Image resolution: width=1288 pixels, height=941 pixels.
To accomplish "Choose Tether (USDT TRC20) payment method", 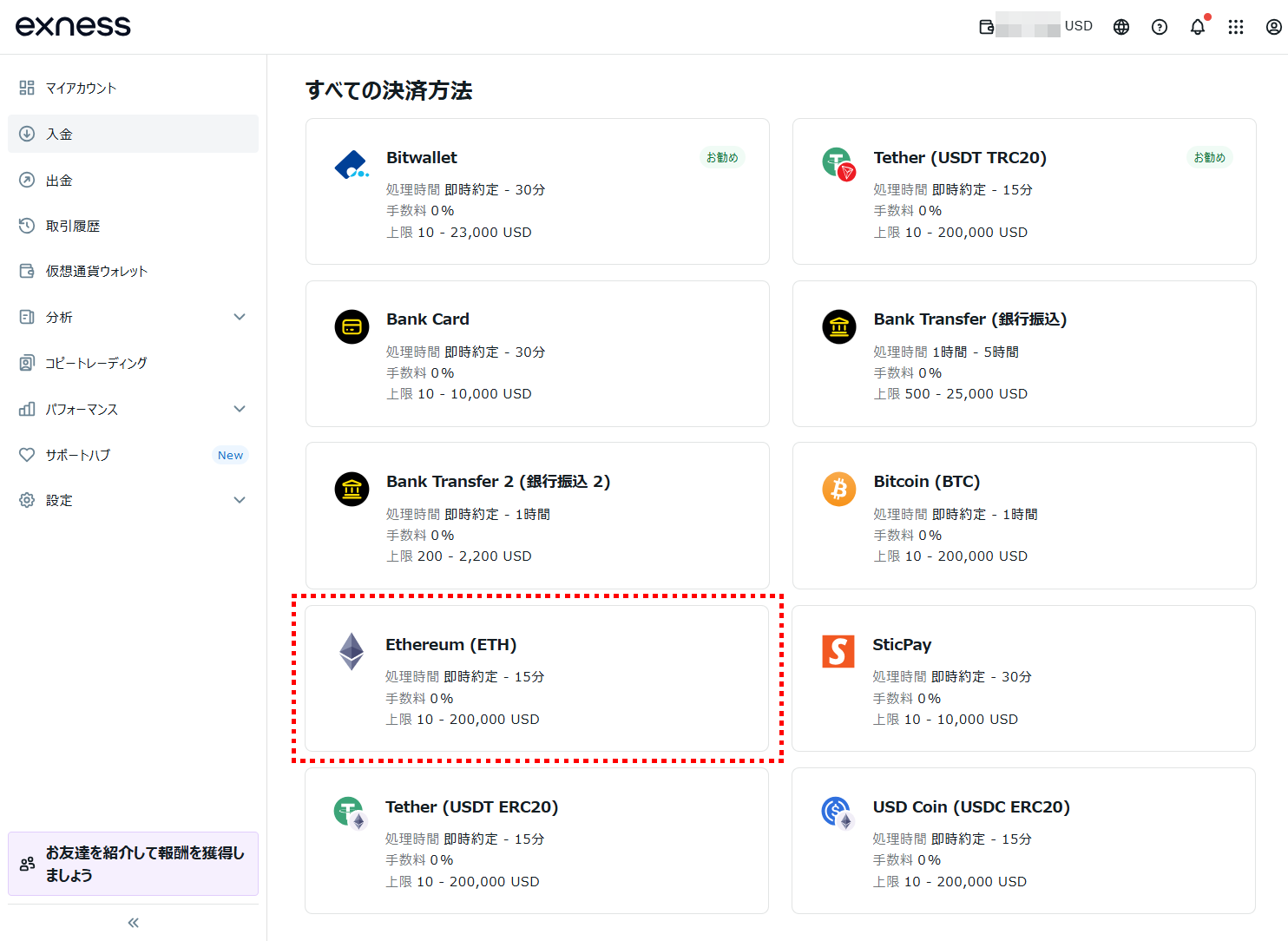I will [1024, 191].
